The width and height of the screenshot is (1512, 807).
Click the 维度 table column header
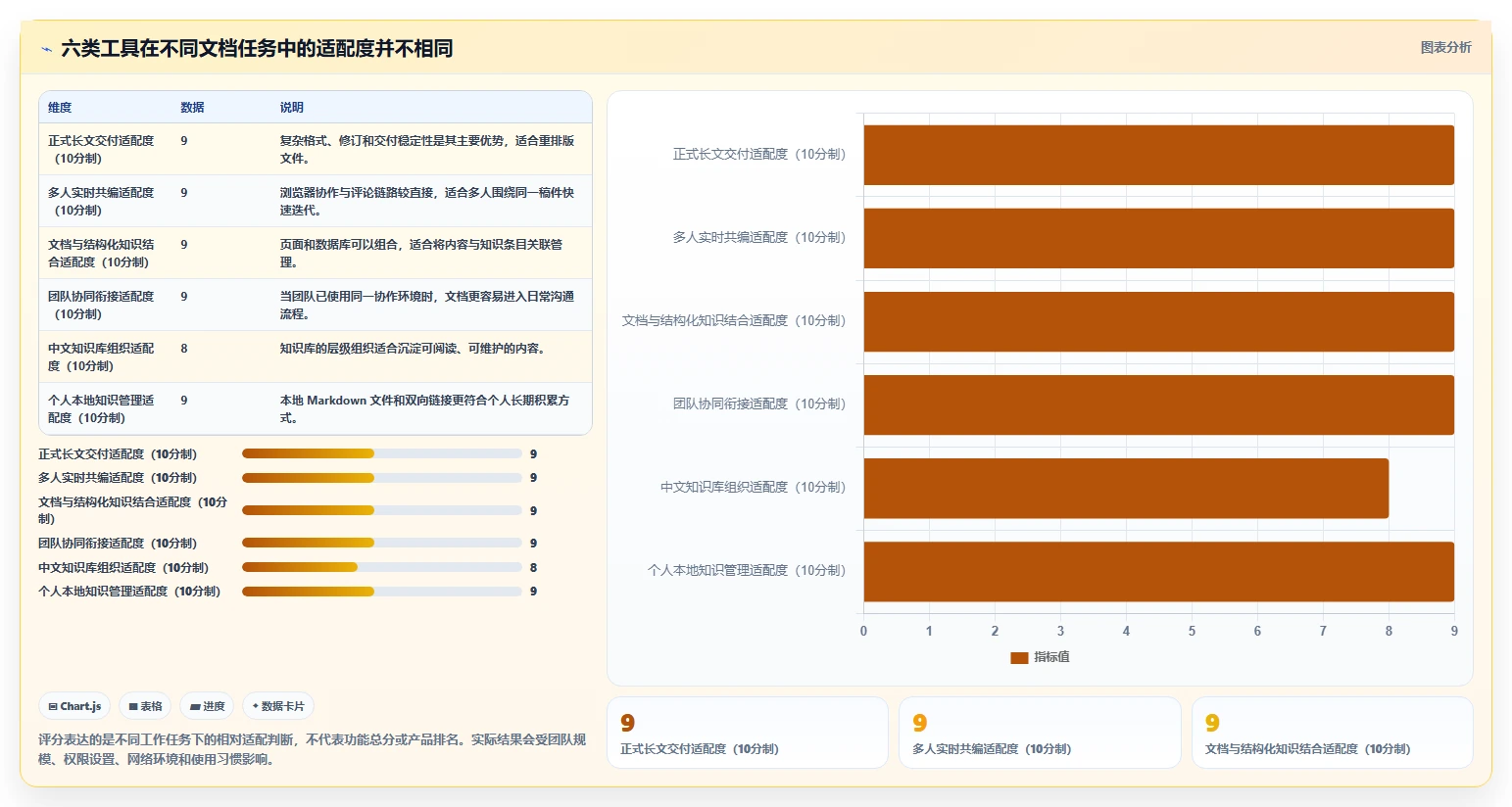[60, 108]
